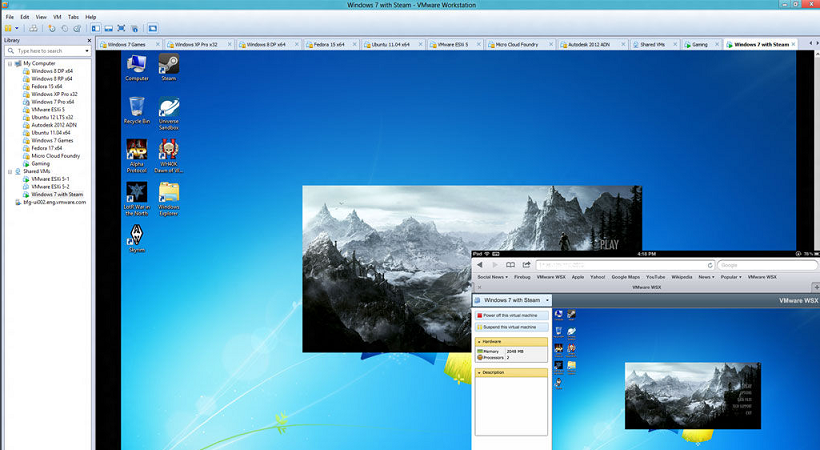Collapse the Shared VMs tree node

point(10,171)
